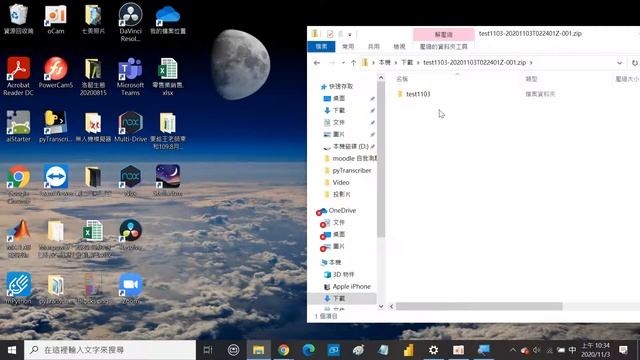This screenshot has width=640, height=360.
Task: Select the Extract contextual tab
Action: point(444,34)
